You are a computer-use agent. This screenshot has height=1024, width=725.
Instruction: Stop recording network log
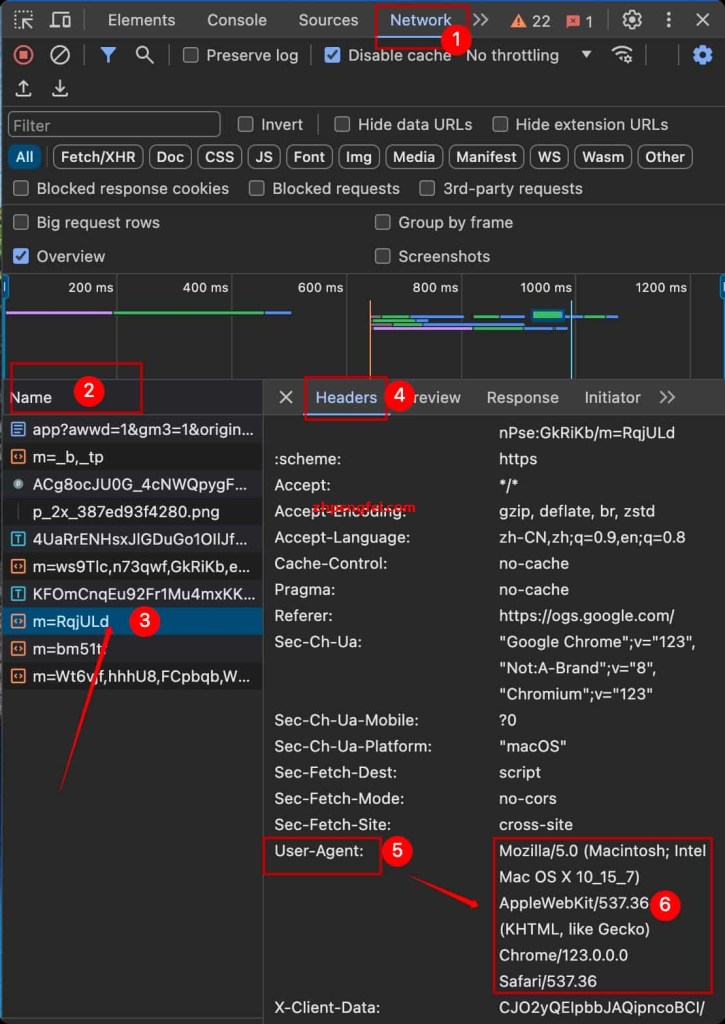click(22, 55)
